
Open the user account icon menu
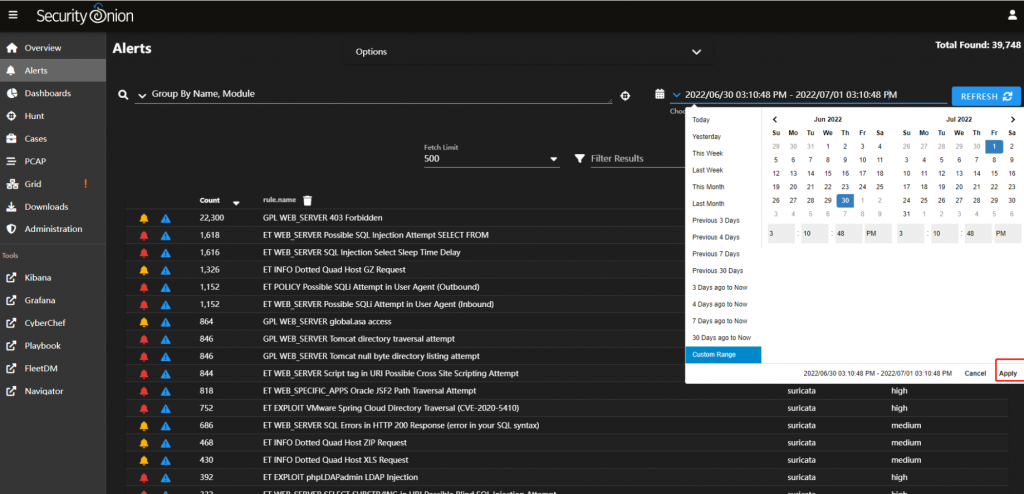click(x=1011, y=16)
